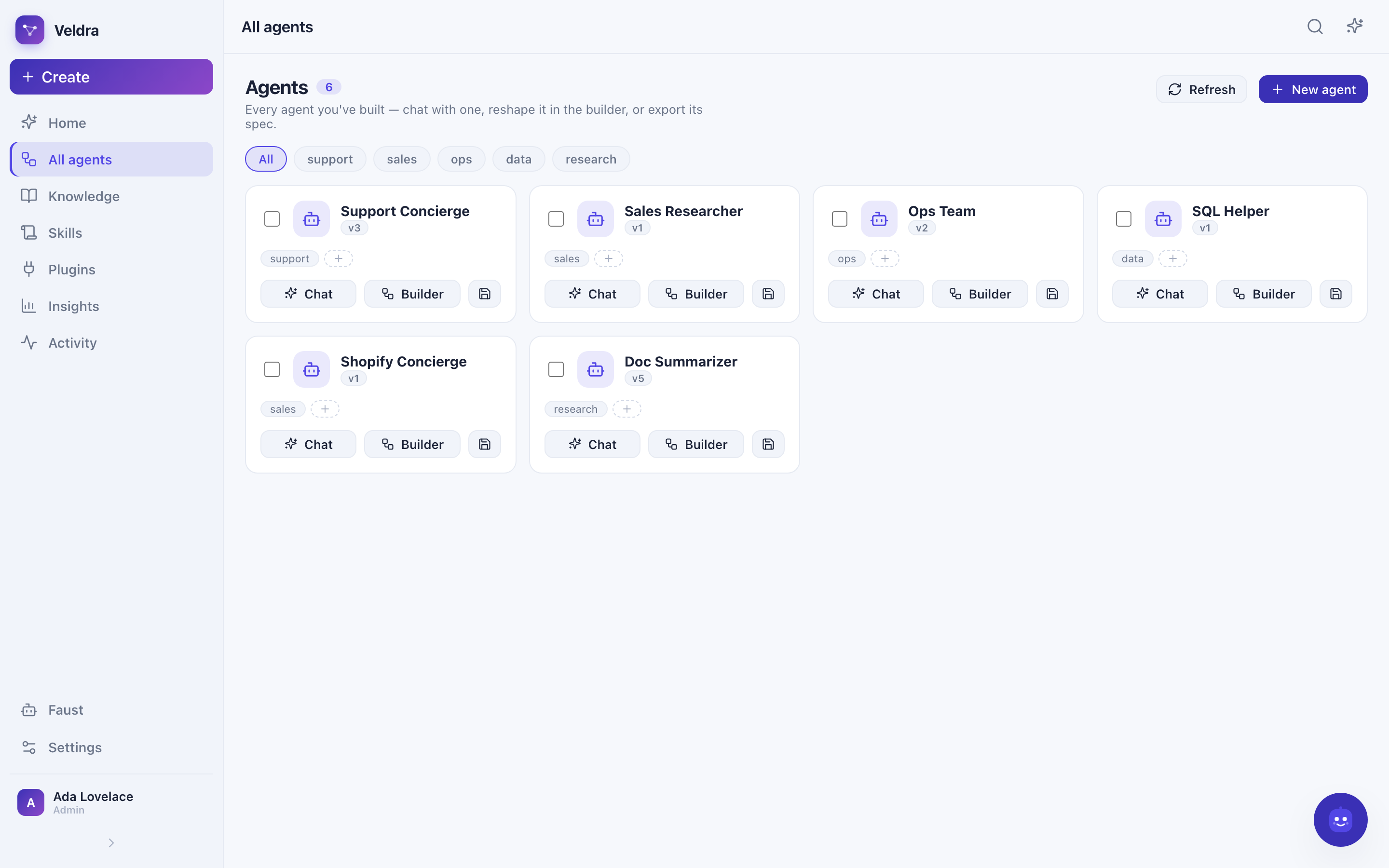Open Settings in the sidebar
The width and height of the screenshot is (1389, 868).
pos(111,747)
